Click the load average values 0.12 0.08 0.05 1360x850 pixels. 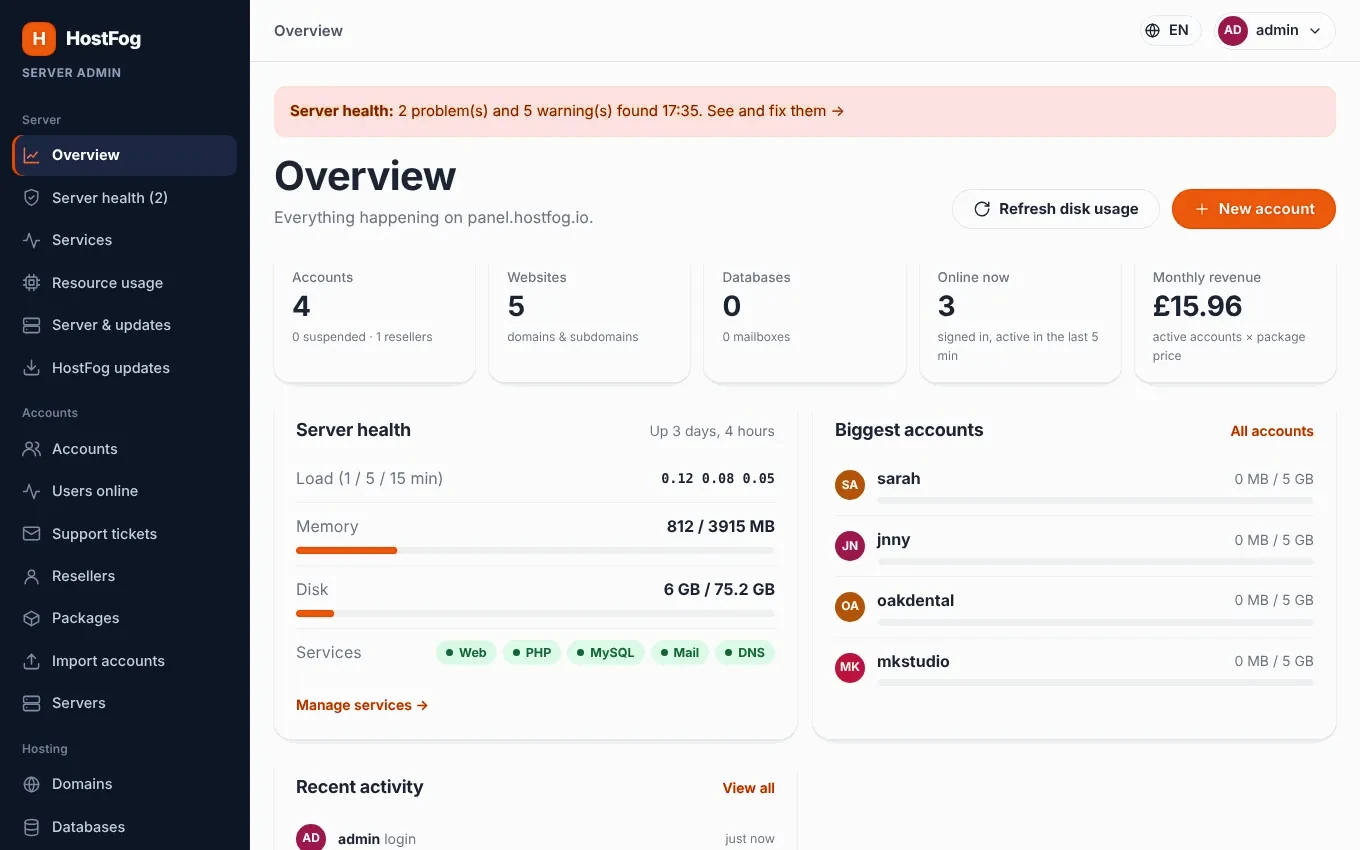(x=718, y=479)
